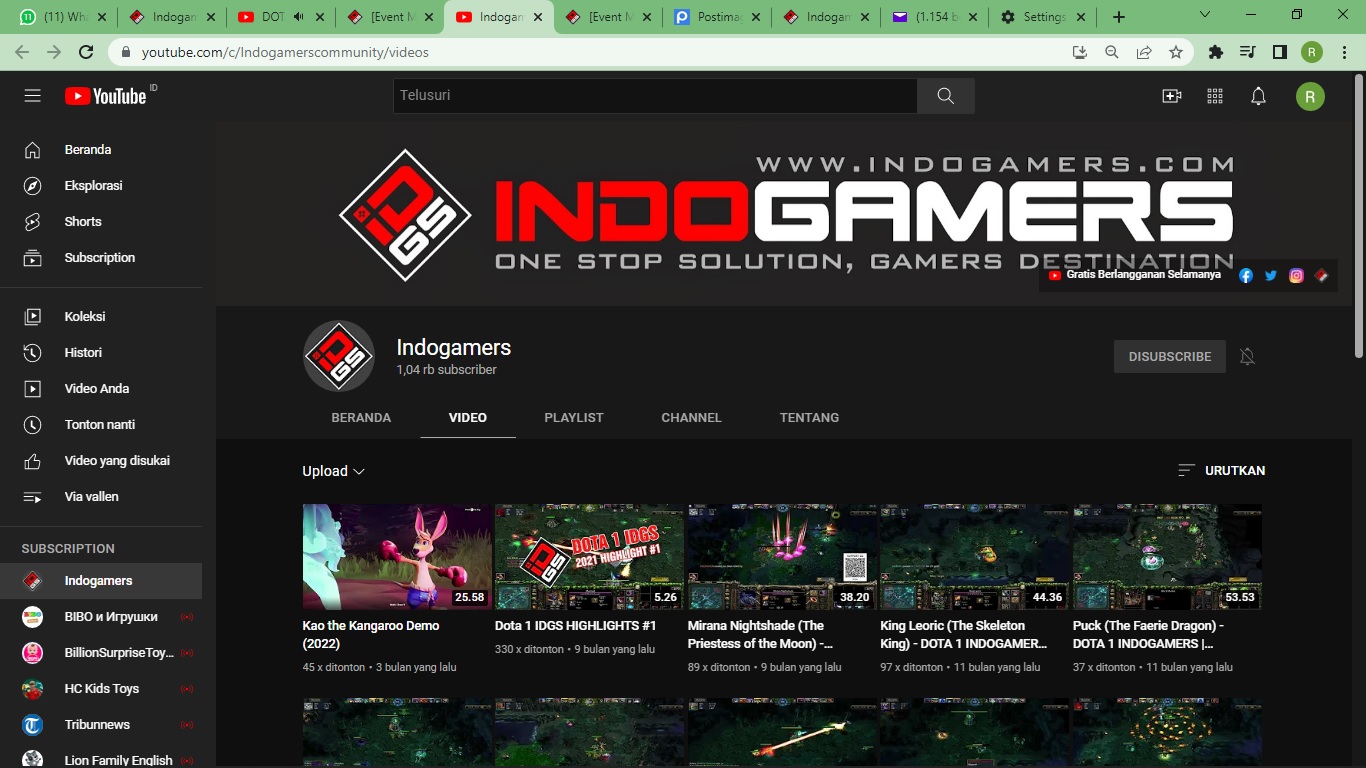Click the search magnifier button
The width and height of the screenshot is (1366, 768).
tap(945, 96)
